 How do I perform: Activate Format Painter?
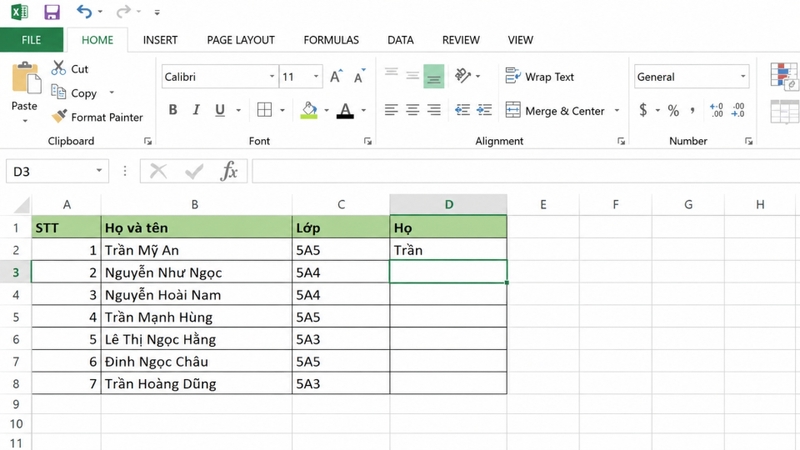[97, 117]
